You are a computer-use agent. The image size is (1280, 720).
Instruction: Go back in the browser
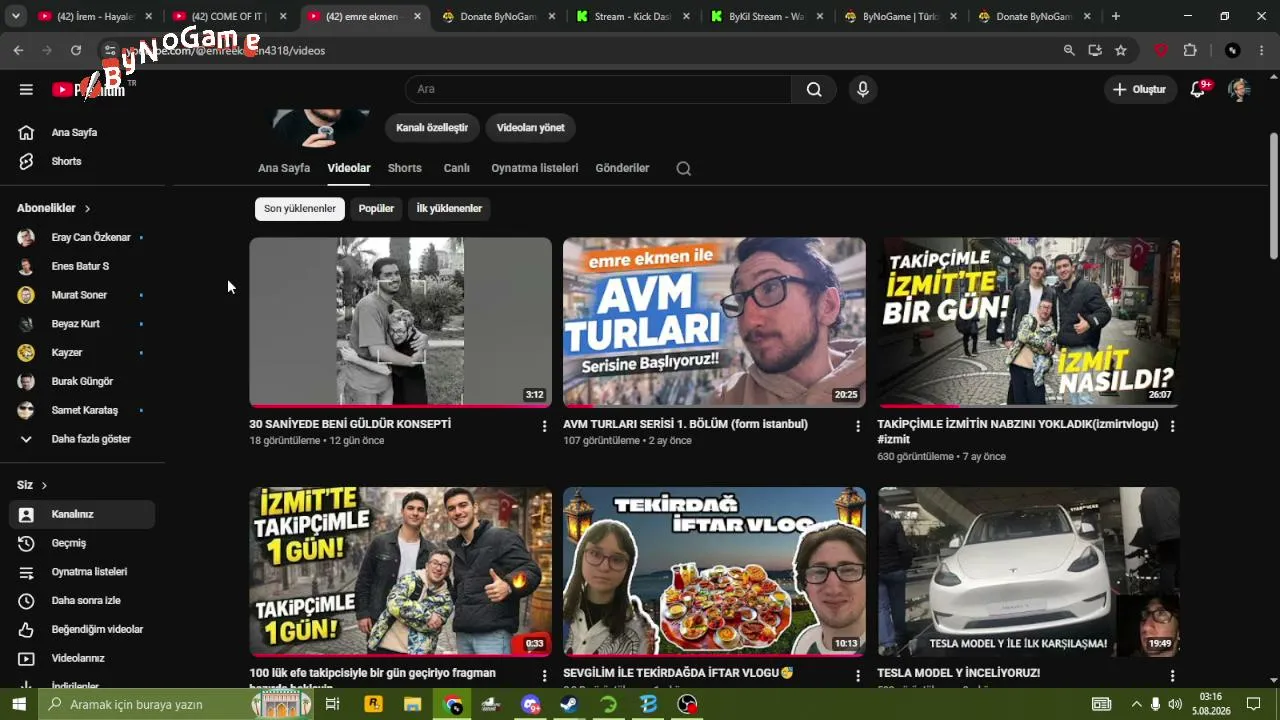pyautogui.click(x=18, y=50)
